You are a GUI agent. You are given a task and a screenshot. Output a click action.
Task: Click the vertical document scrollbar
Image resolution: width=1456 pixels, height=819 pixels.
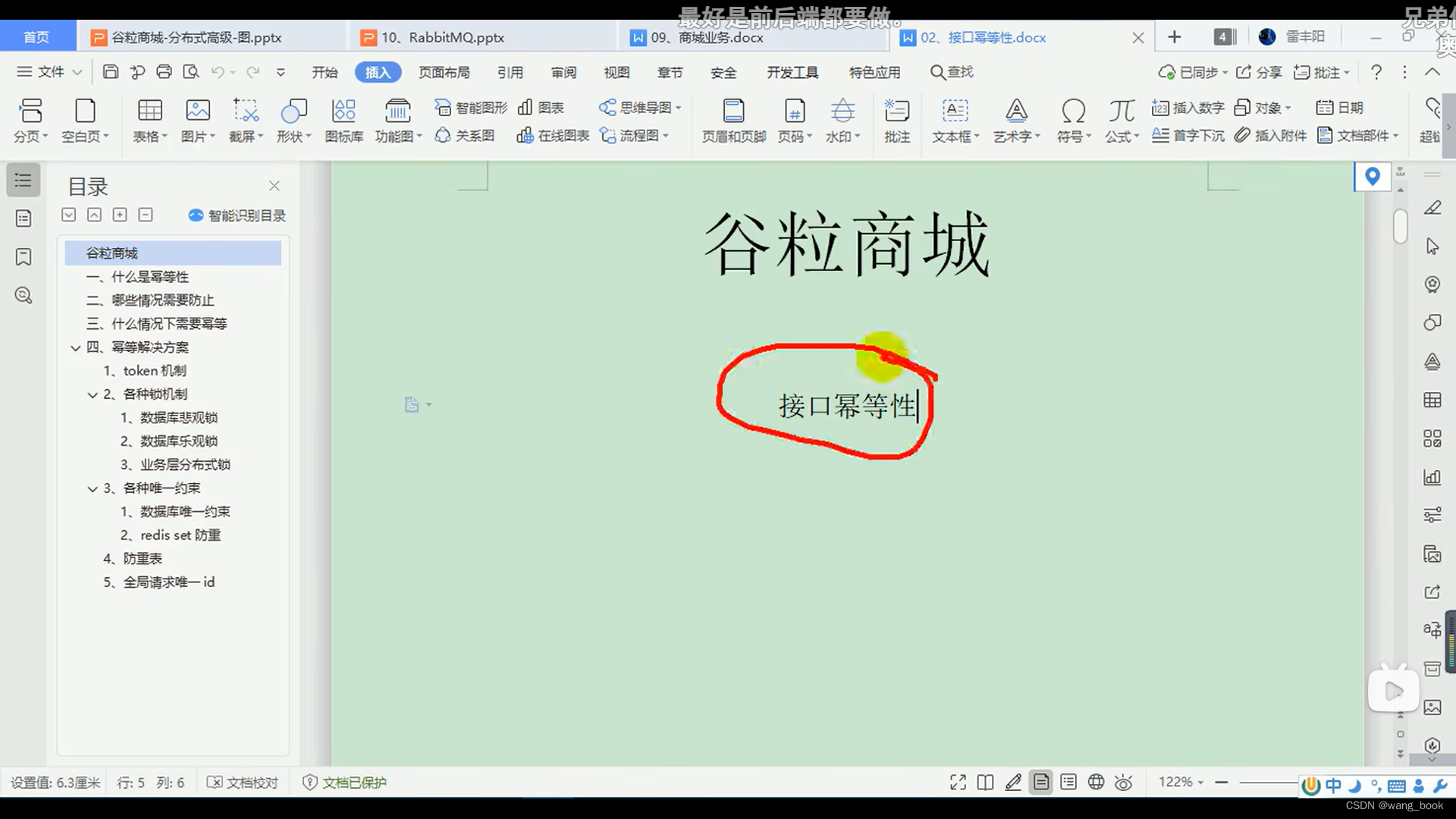pyautogui.click(x=1400, y=227)
